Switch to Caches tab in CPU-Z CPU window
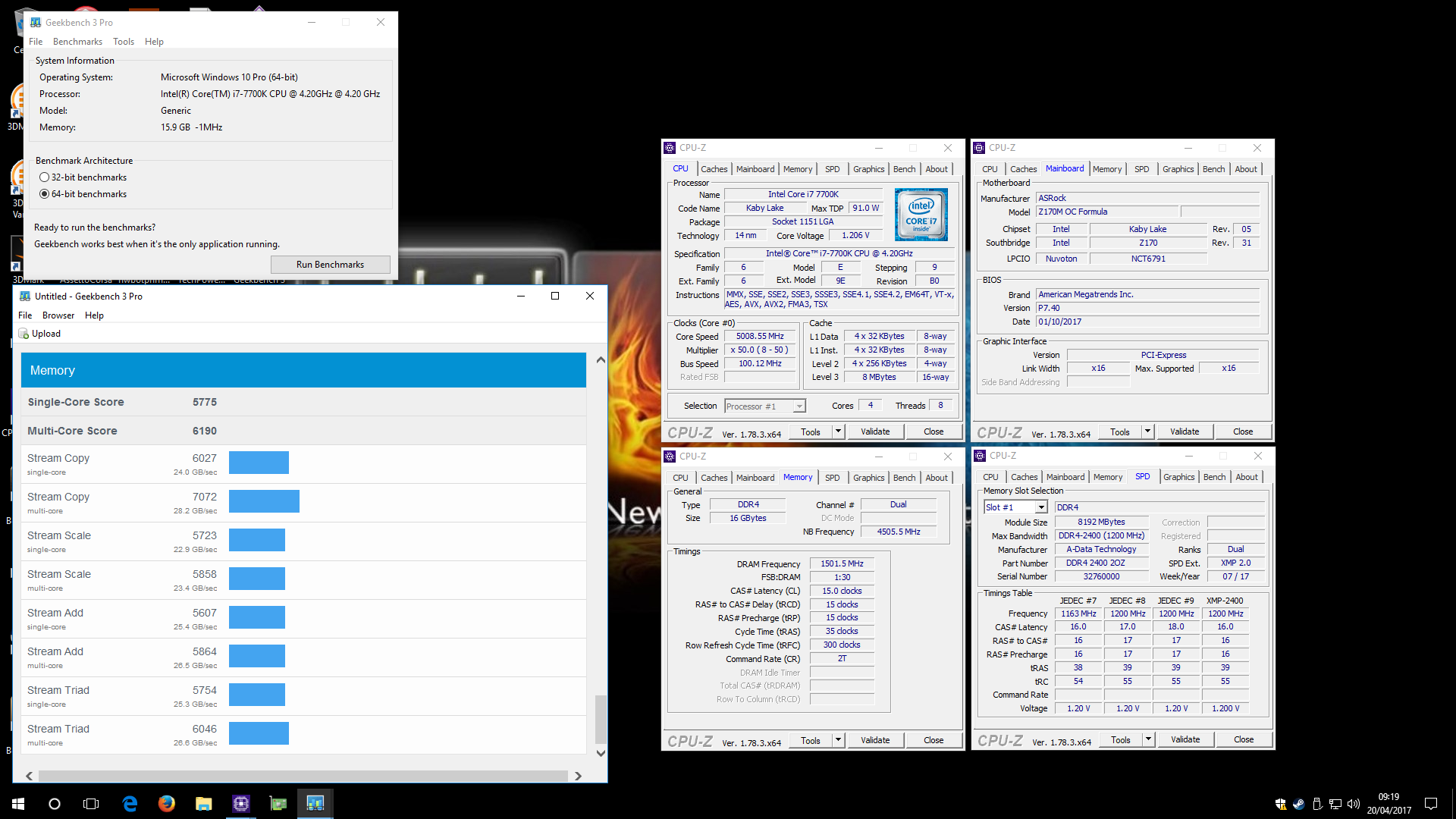 click(714, 169)
